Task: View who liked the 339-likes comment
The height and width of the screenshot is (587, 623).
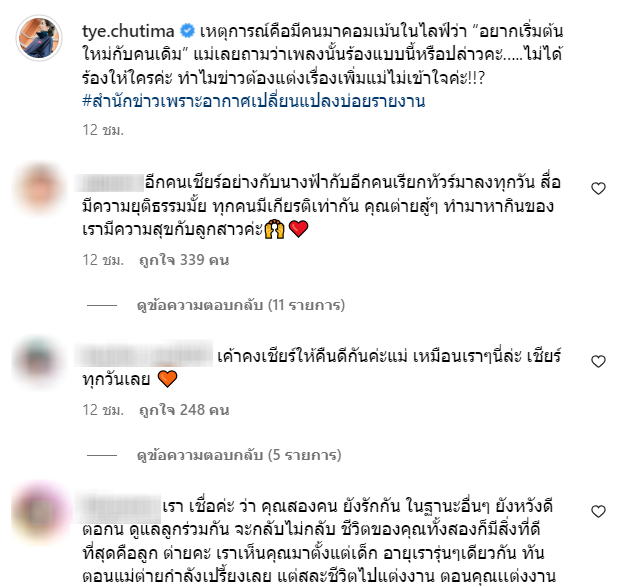Action: tap(184, 260)
